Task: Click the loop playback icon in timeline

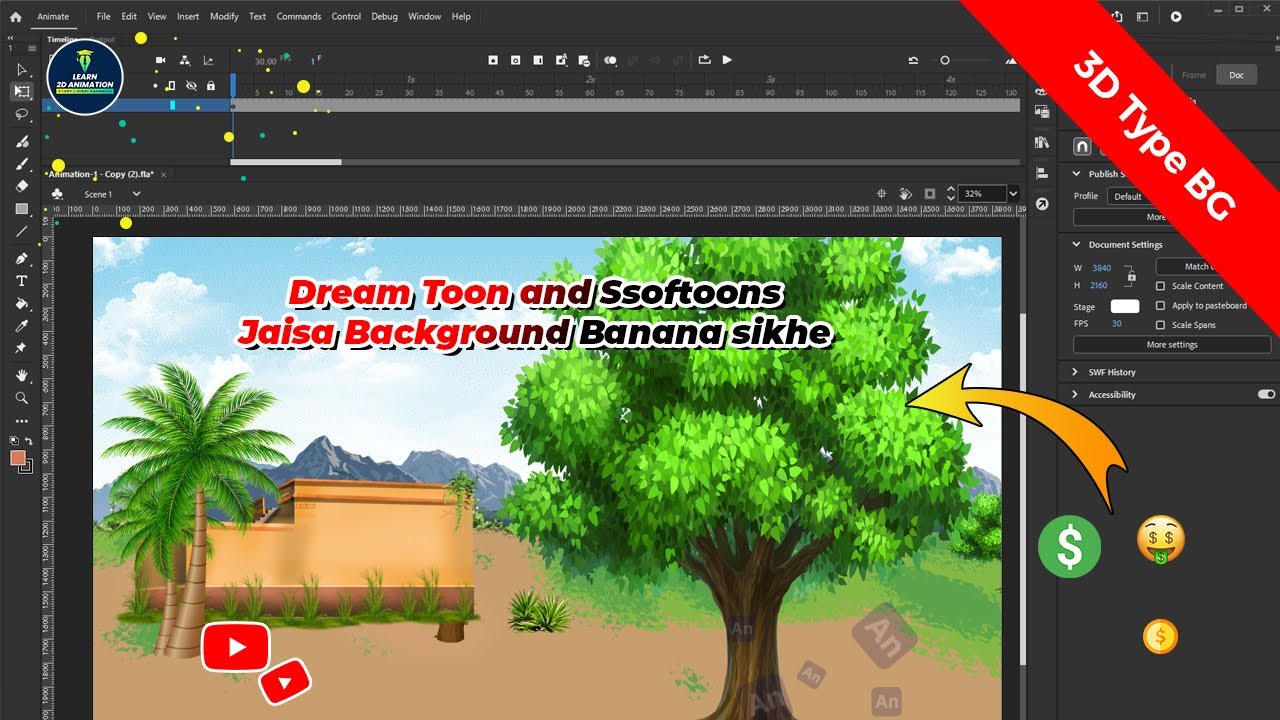Action: 704,60
